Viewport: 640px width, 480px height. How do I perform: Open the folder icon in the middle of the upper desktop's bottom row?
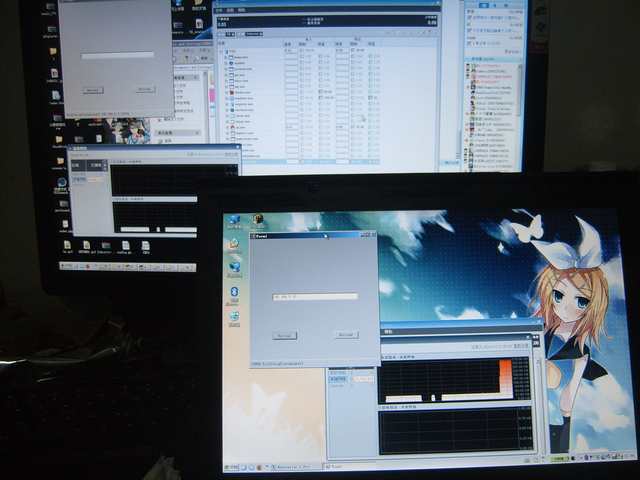point(105,247)
